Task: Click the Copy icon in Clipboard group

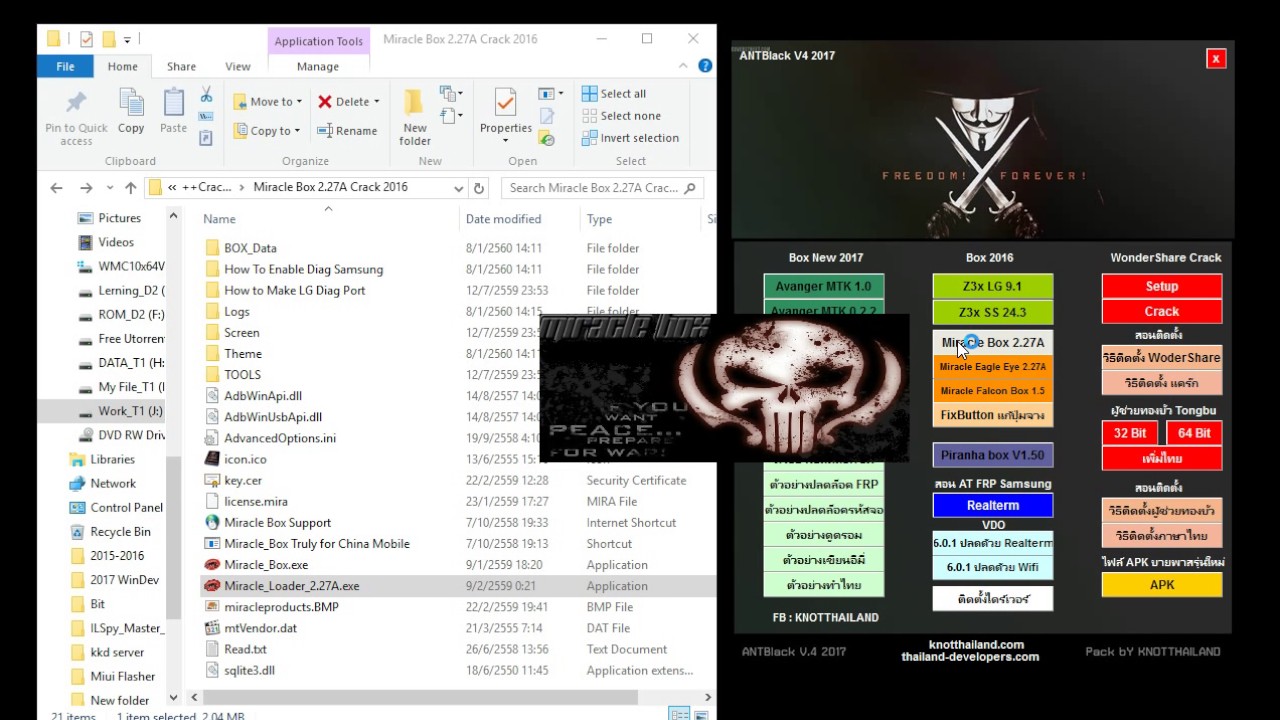Action: coord(131,102)
